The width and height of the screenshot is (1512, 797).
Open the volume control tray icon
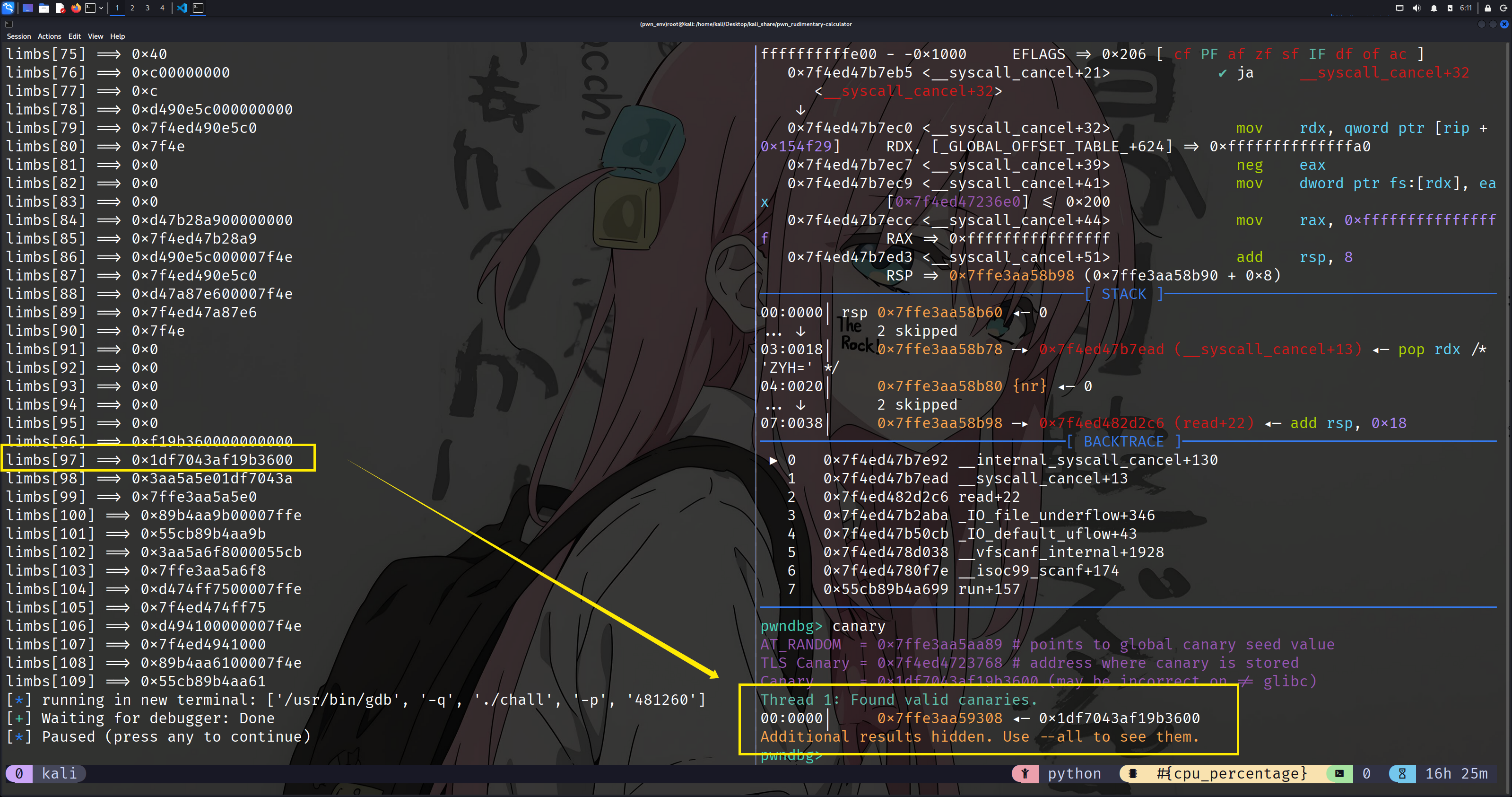pyautogui.click(x=1416, y=8)
